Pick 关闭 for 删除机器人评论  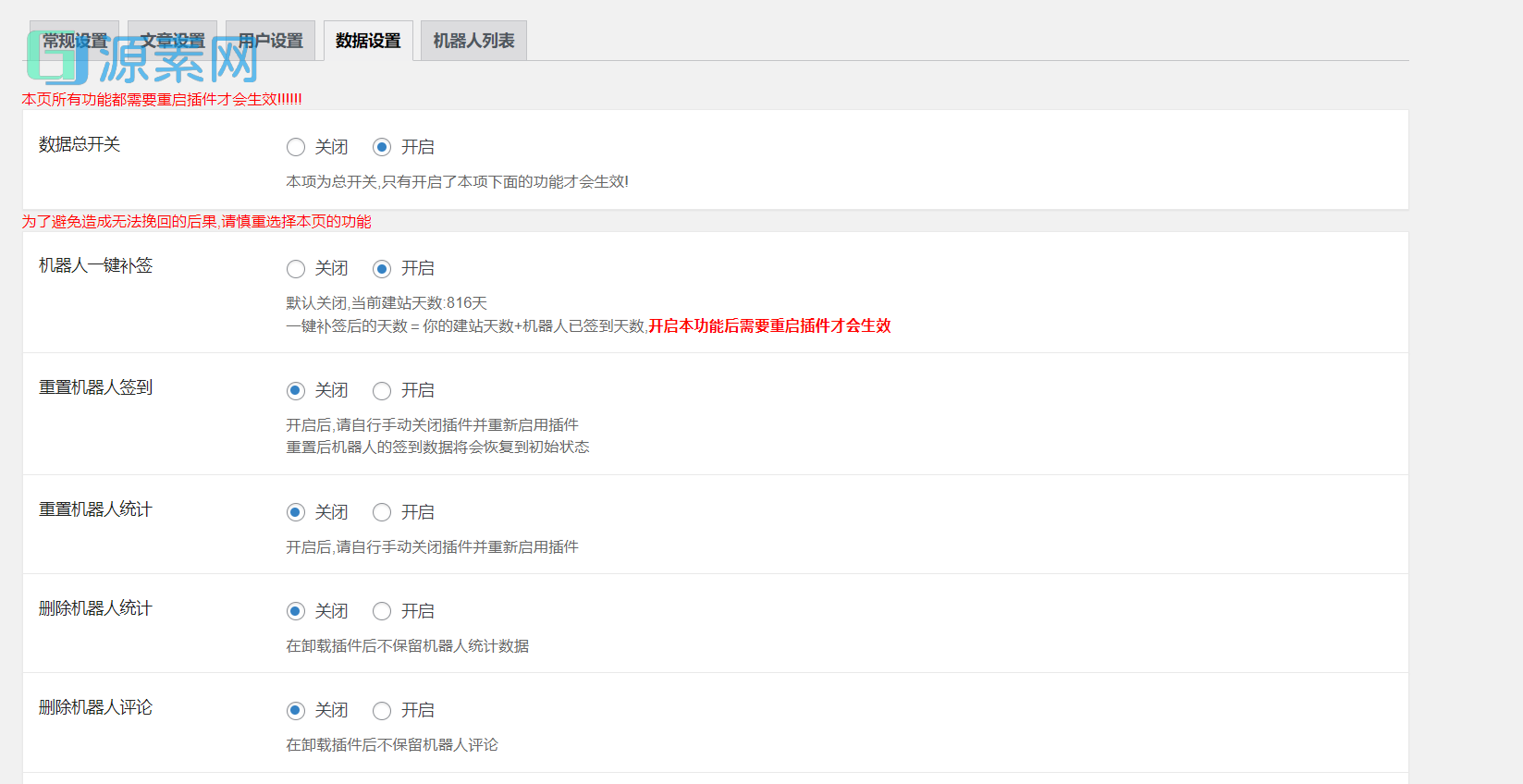(296, 710)
